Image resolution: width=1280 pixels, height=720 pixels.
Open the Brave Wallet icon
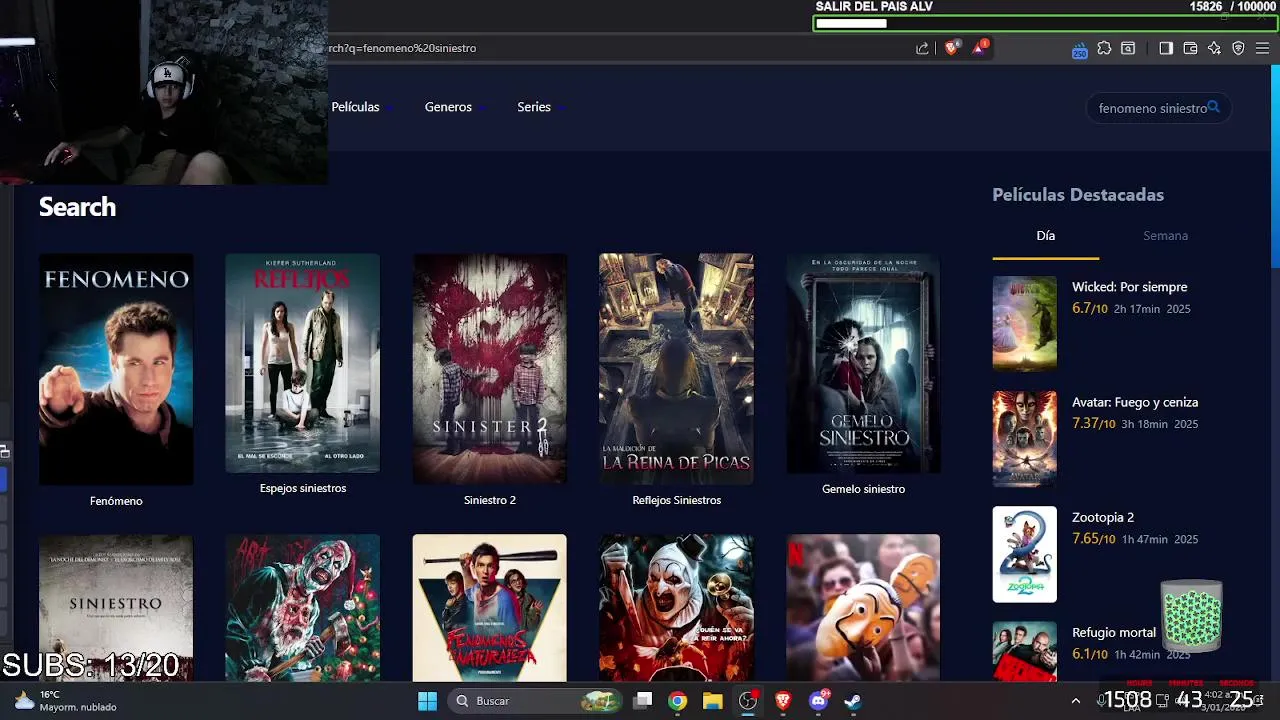point(1190,48)
